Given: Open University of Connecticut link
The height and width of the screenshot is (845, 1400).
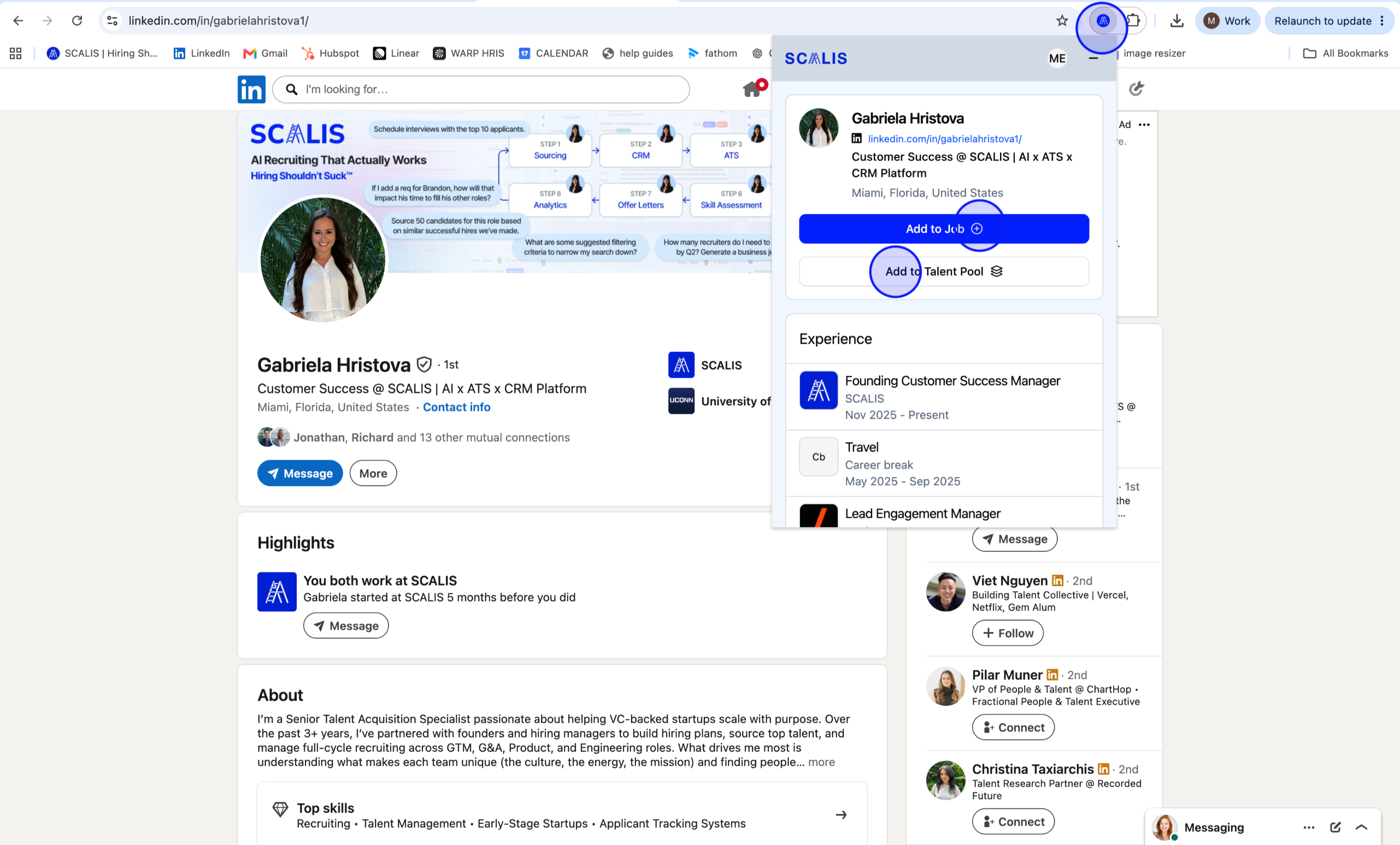Looking at the screenshot, I should tap(720, 401).
